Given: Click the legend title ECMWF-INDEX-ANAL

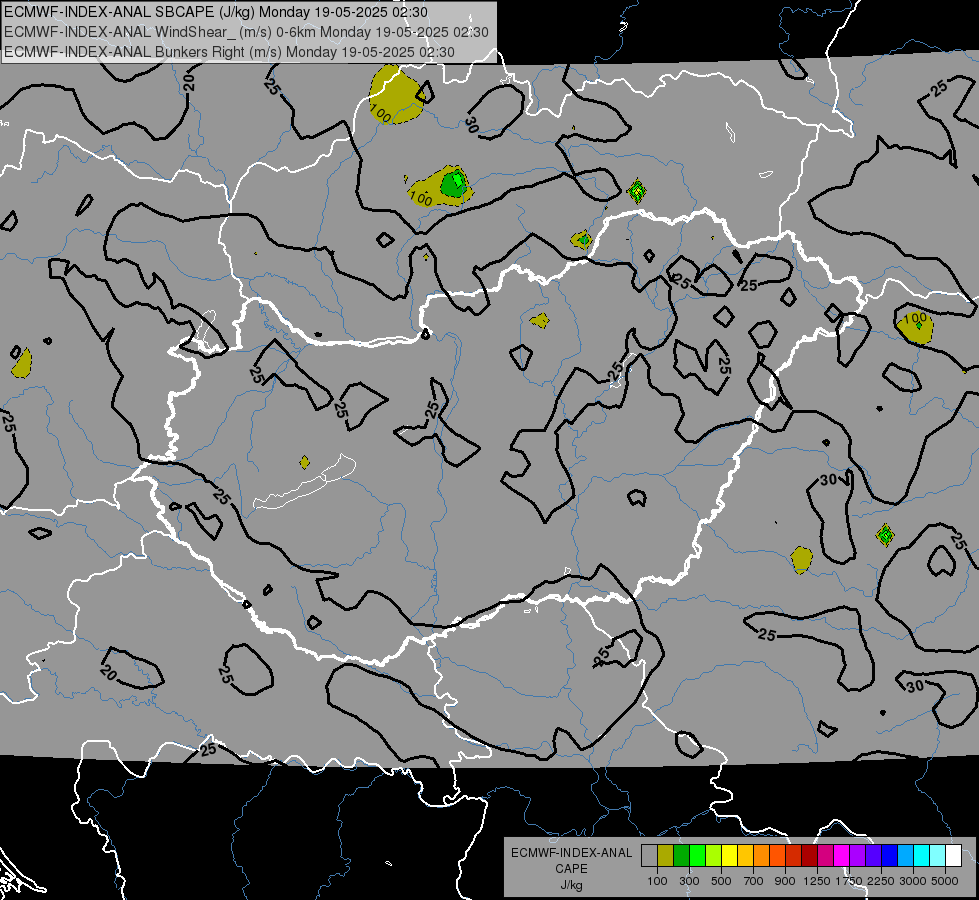Looking at the screenshot, I should (571, 853).
